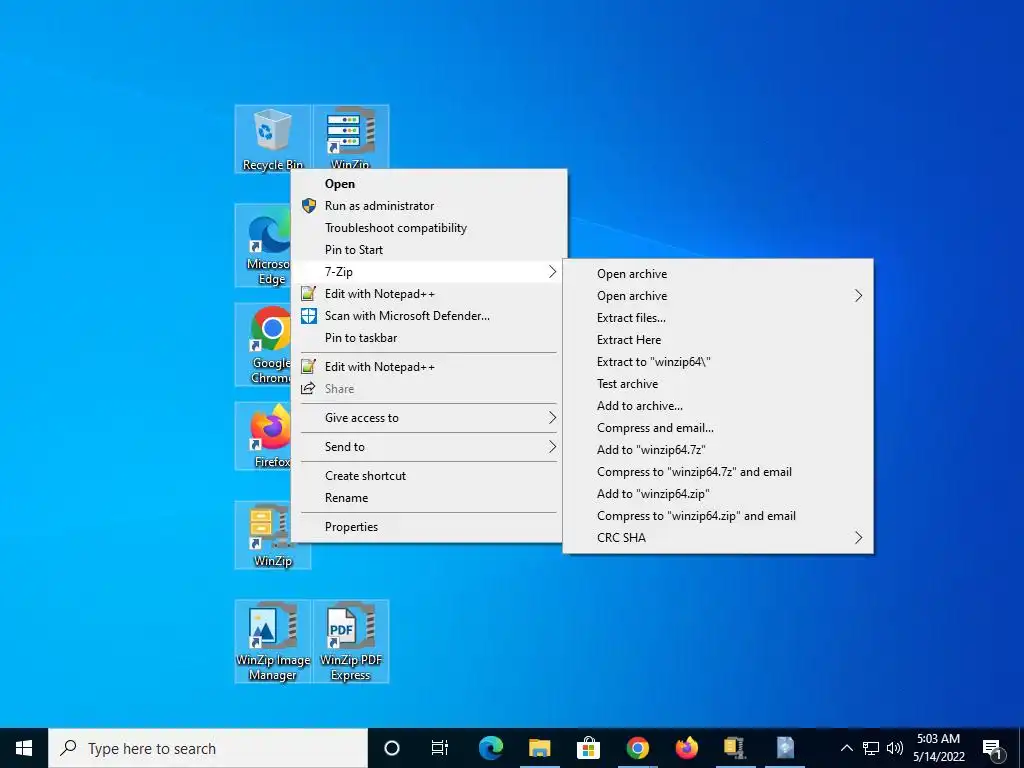Image resolution: width=1024 pixels, height=768 pixels.
Task: Open Task View from the taskbar
Action: pyautogui.click(x=440, y=748)
